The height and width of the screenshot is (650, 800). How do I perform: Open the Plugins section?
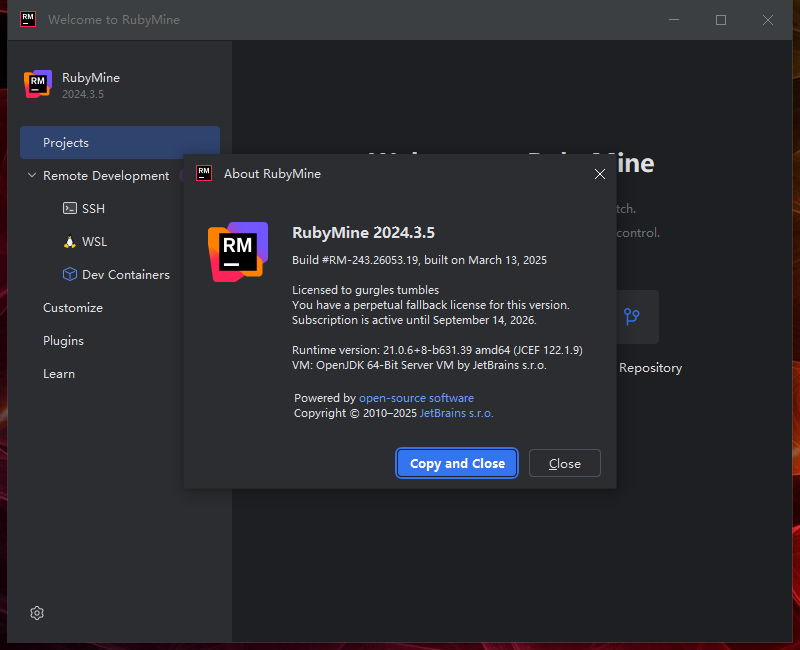click(63, 341)
